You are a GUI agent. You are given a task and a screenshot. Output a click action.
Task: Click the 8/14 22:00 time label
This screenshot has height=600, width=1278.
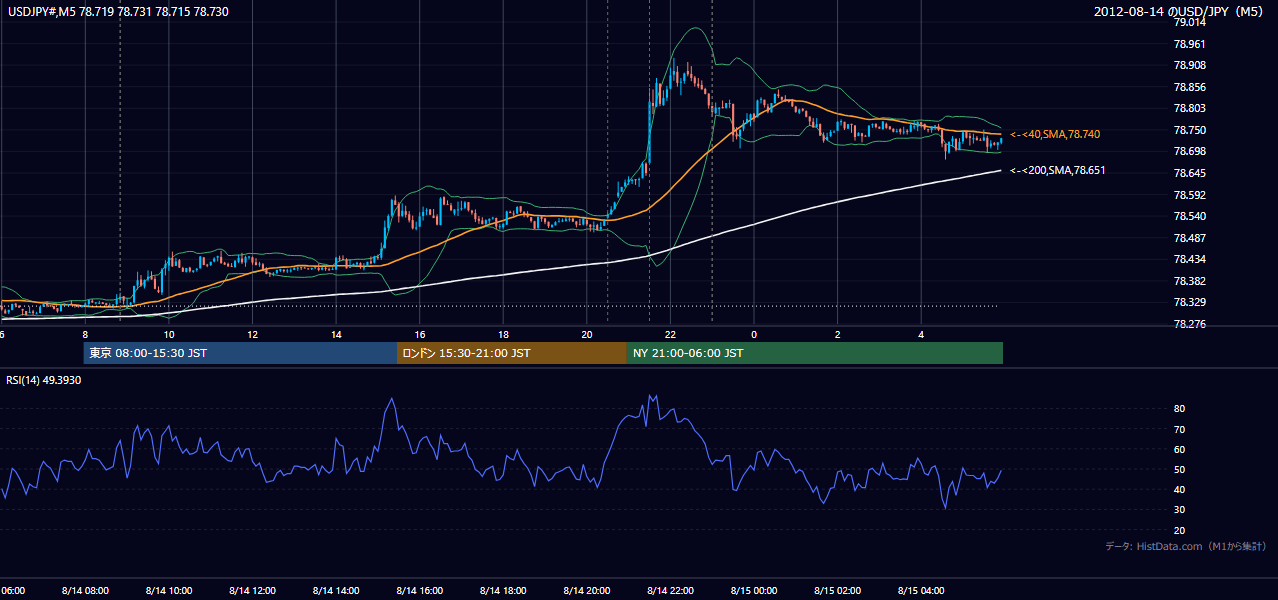pos(670,591)
